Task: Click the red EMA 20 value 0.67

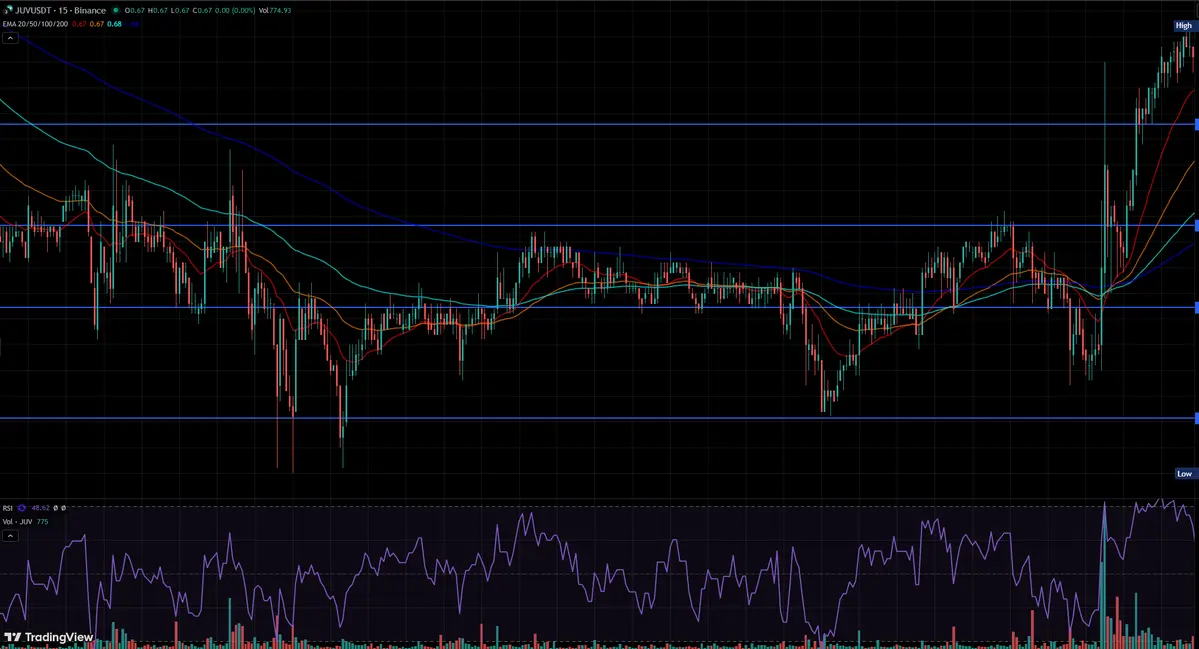Action: (x=79, y=24)
